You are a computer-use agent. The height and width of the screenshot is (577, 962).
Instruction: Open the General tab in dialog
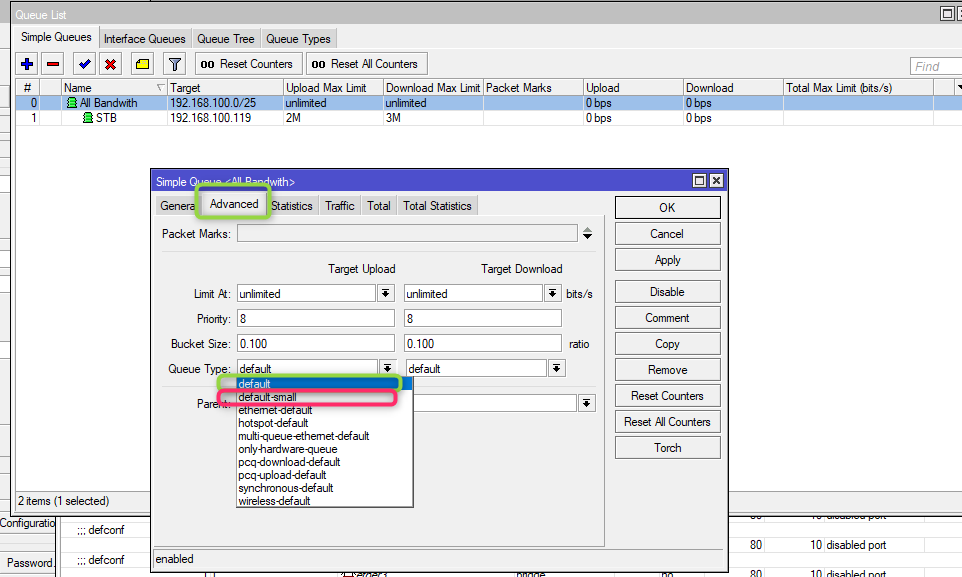click(177, 206)
